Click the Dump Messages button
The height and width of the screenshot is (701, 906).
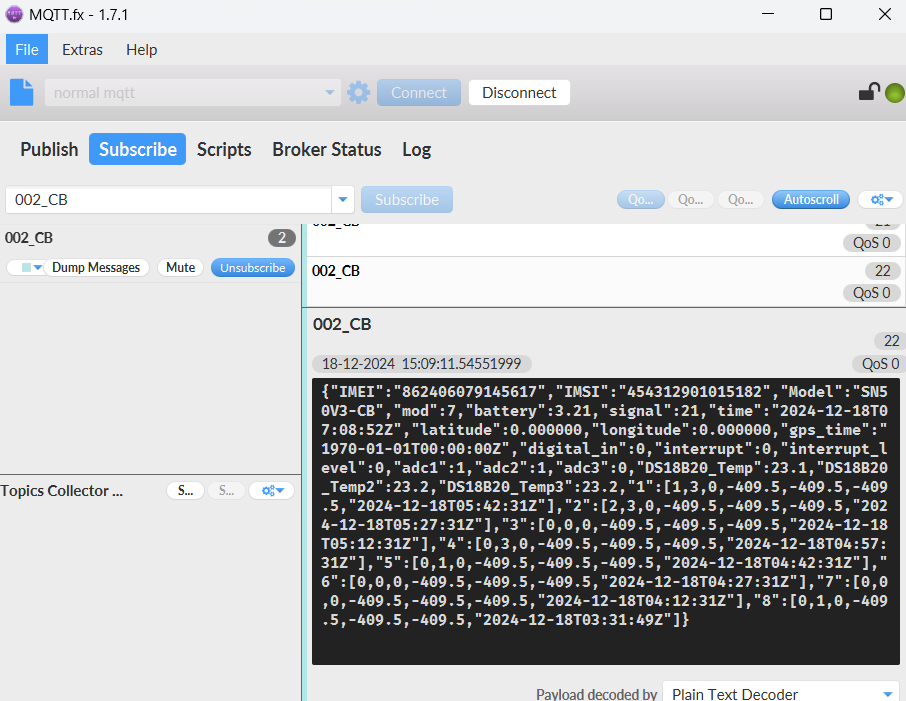pyautogui.click(x=96, y=268)
